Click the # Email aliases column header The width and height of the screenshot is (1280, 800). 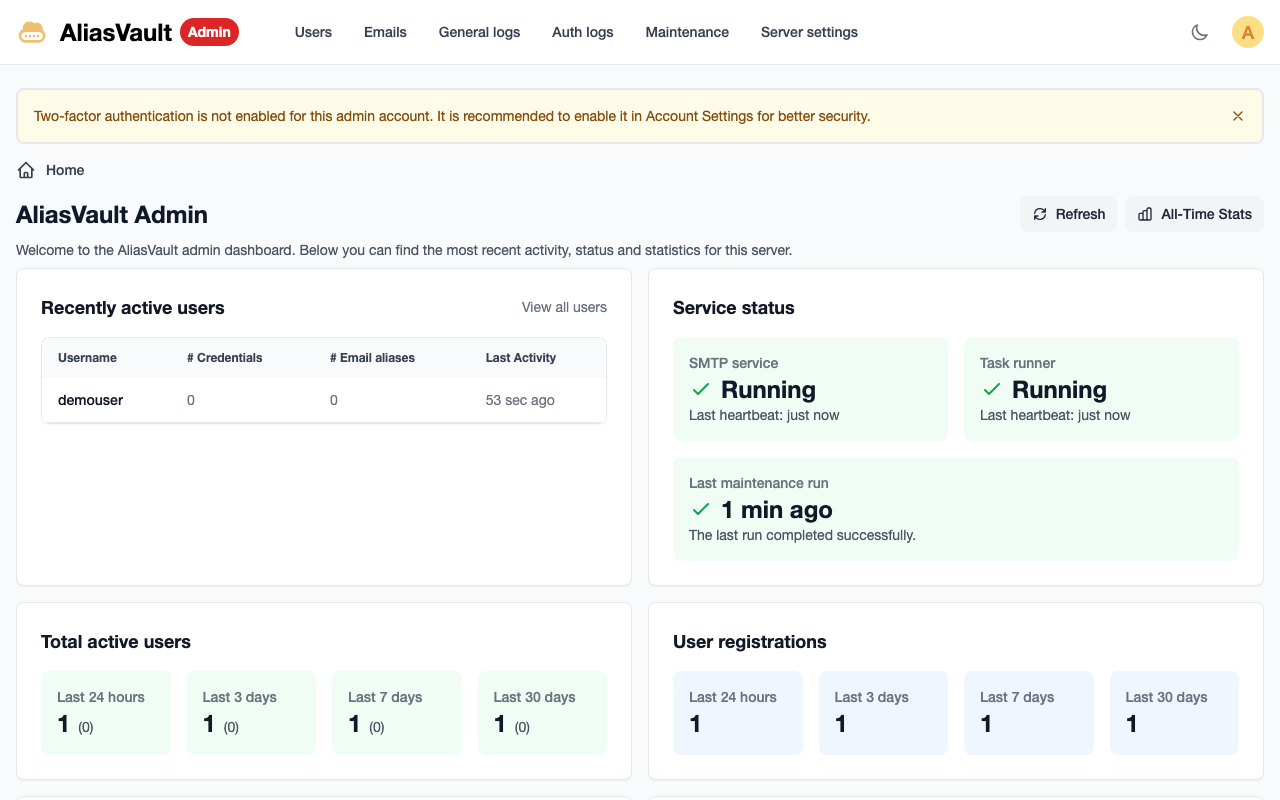pos(372,358)
